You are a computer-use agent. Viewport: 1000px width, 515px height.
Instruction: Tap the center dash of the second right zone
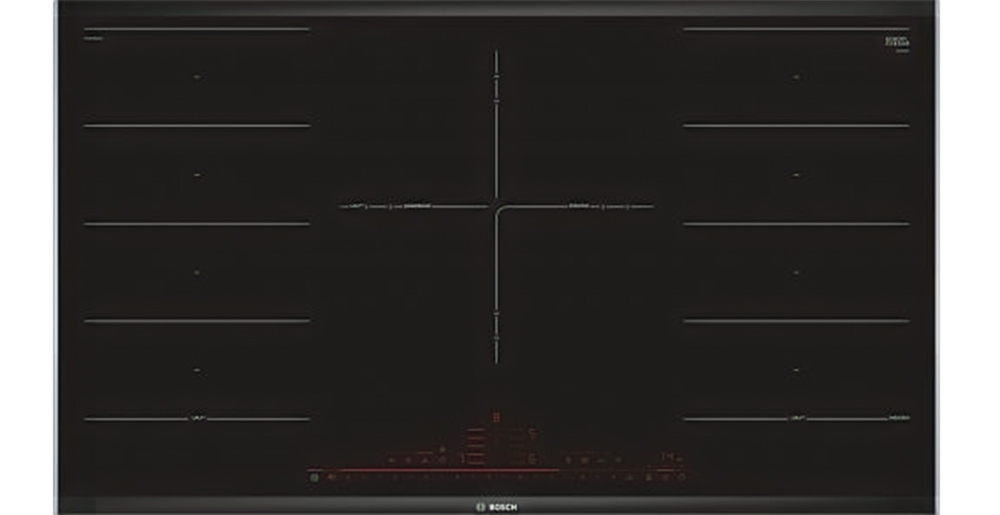[x=796, y=175]
